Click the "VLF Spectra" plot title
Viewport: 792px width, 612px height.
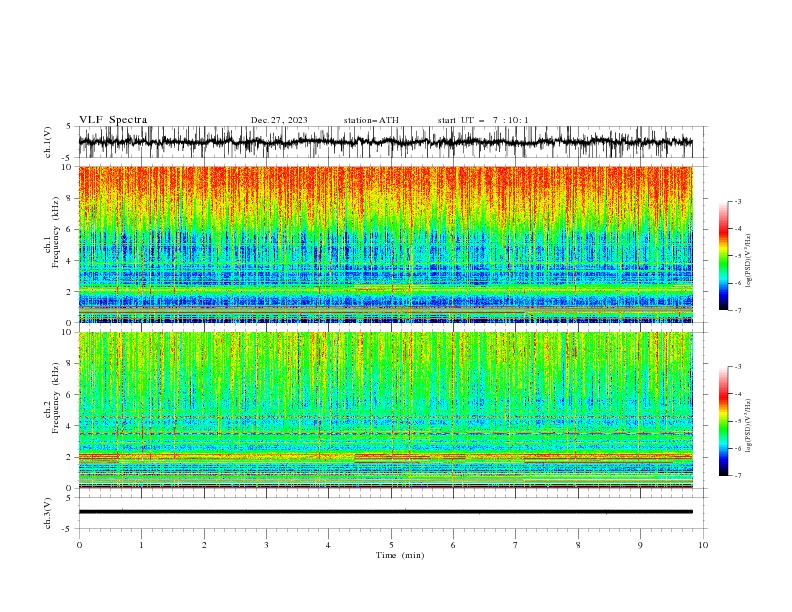click(x=113, y=120)
